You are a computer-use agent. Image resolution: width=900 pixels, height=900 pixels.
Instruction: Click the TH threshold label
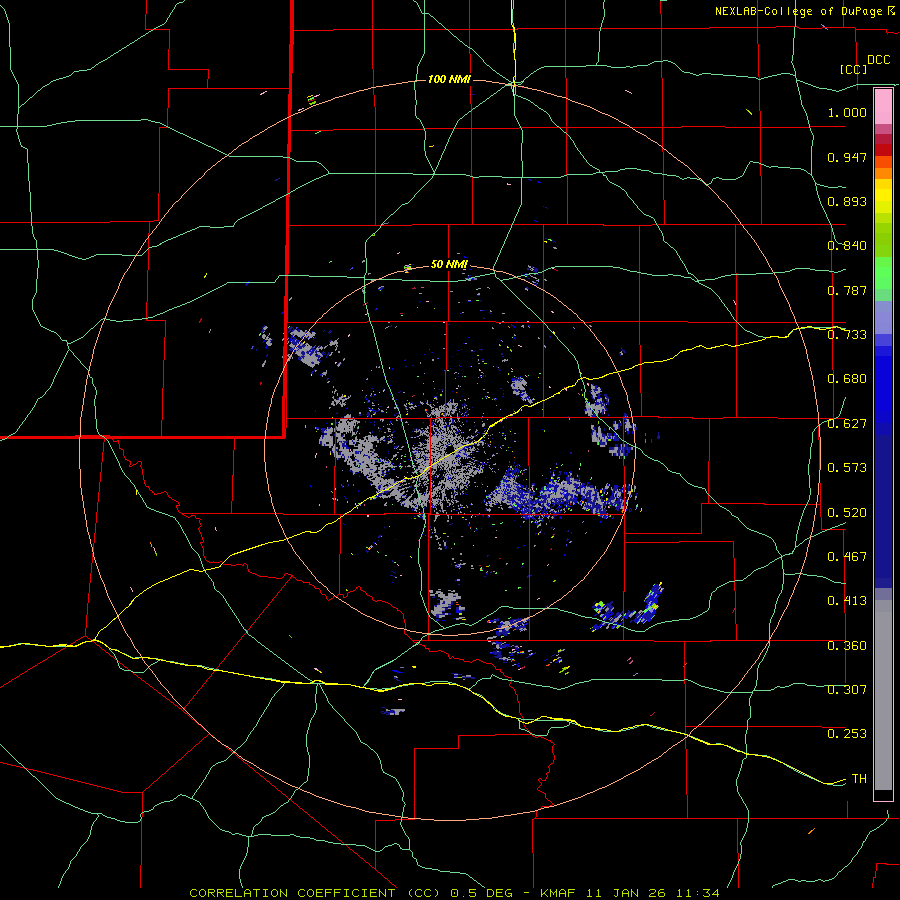click(859, 779)
